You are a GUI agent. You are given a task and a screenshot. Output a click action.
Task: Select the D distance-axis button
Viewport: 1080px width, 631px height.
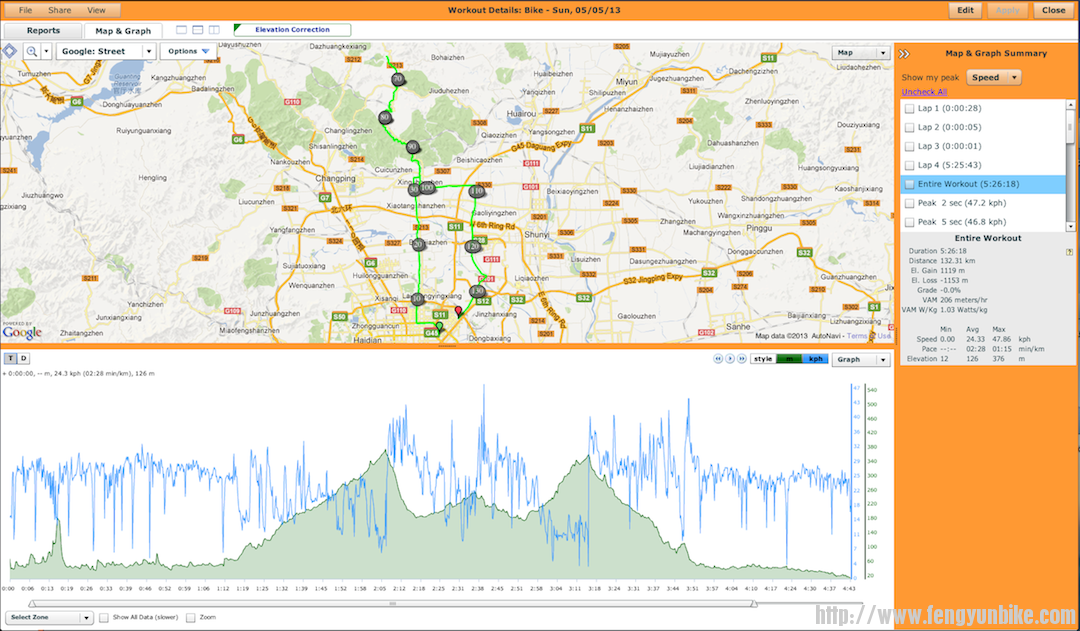click(22, 358)
